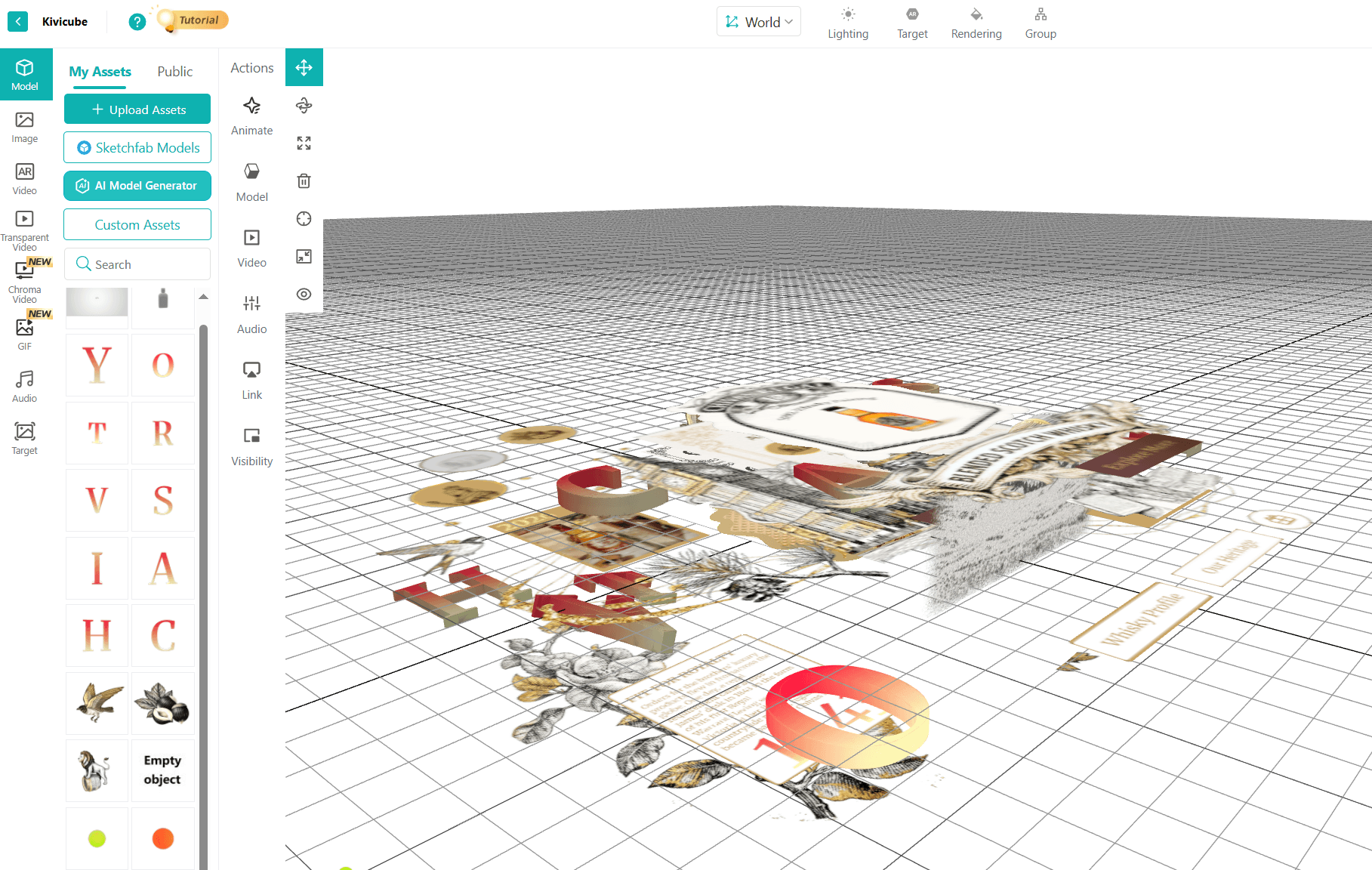Select the letter R model thumbnail
This screenshot has height=870, width=1372.
(162, 433)
